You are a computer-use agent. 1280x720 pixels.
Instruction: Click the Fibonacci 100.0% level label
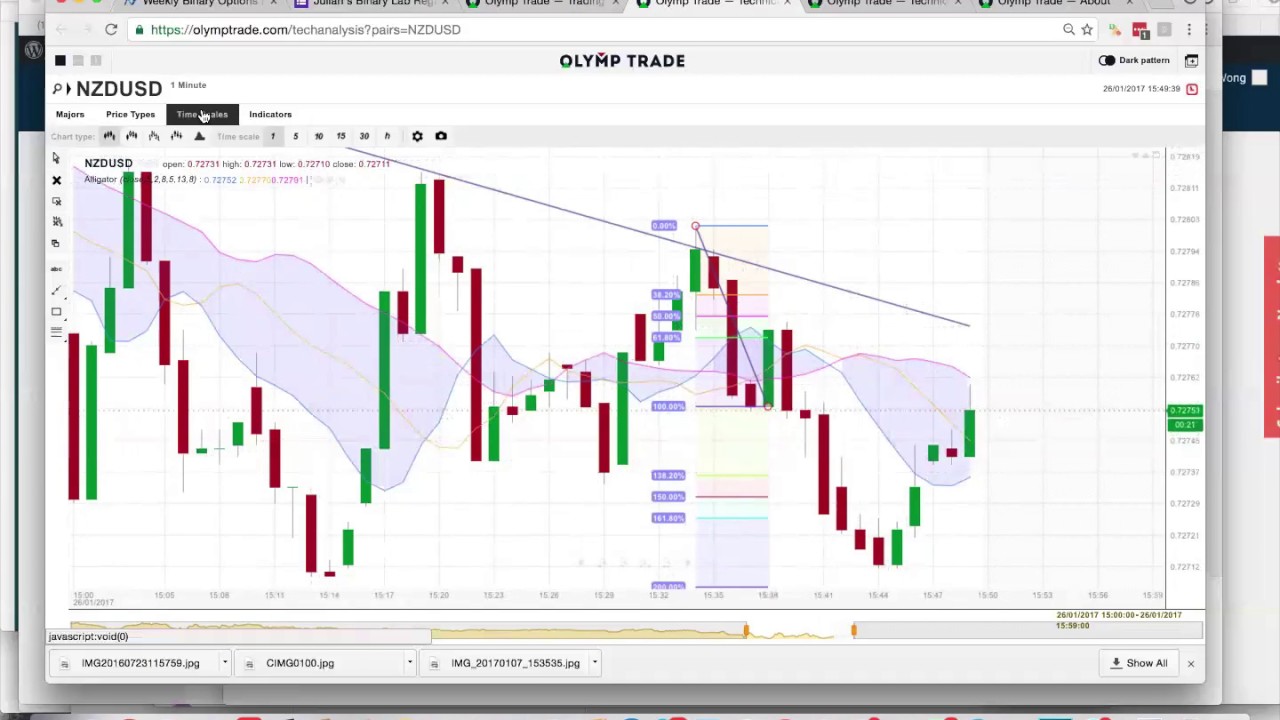click(668, 407)
